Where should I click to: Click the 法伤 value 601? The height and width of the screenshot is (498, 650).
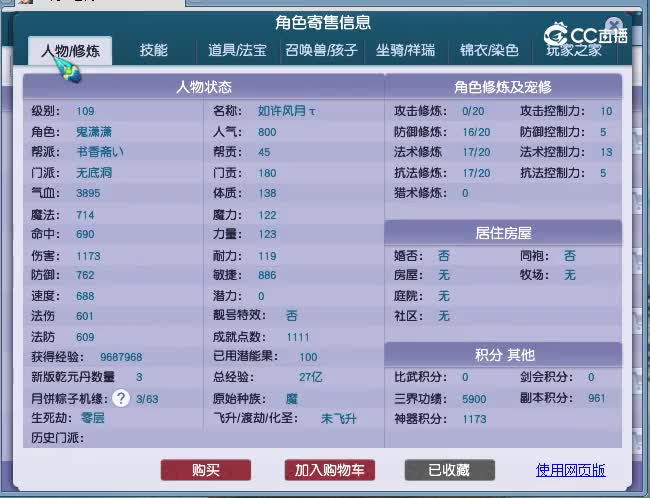click(85, 316)
